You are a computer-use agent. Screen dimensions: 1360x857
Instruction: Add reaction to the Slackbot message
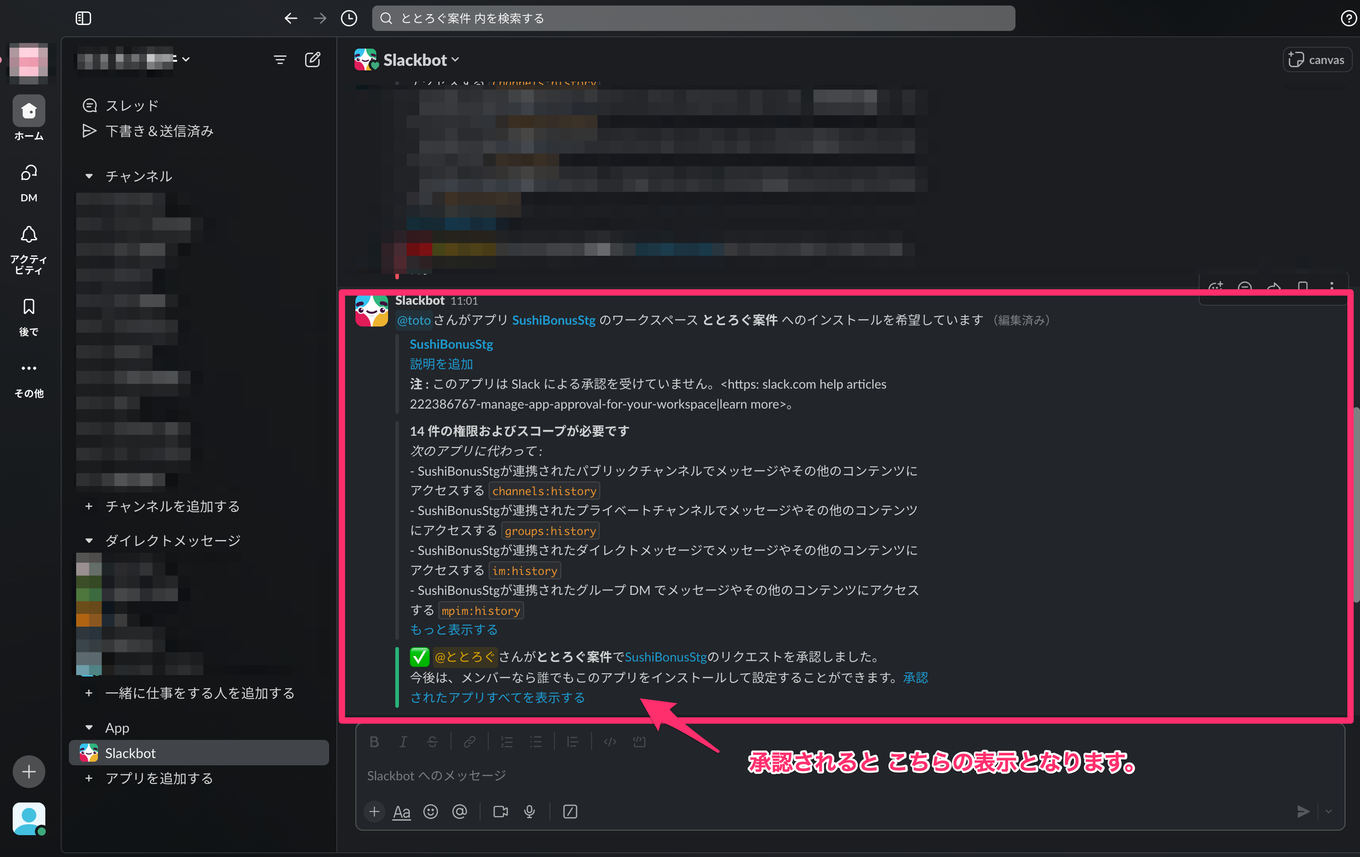click(1216, 286)
